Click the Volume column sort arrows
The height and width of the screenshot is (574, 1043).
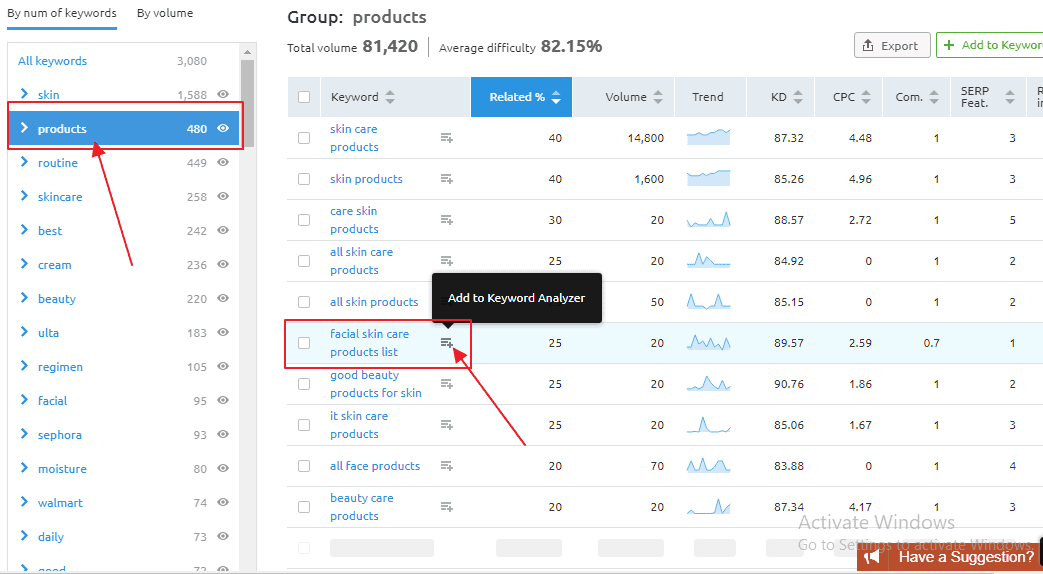(x=658, y=97)
